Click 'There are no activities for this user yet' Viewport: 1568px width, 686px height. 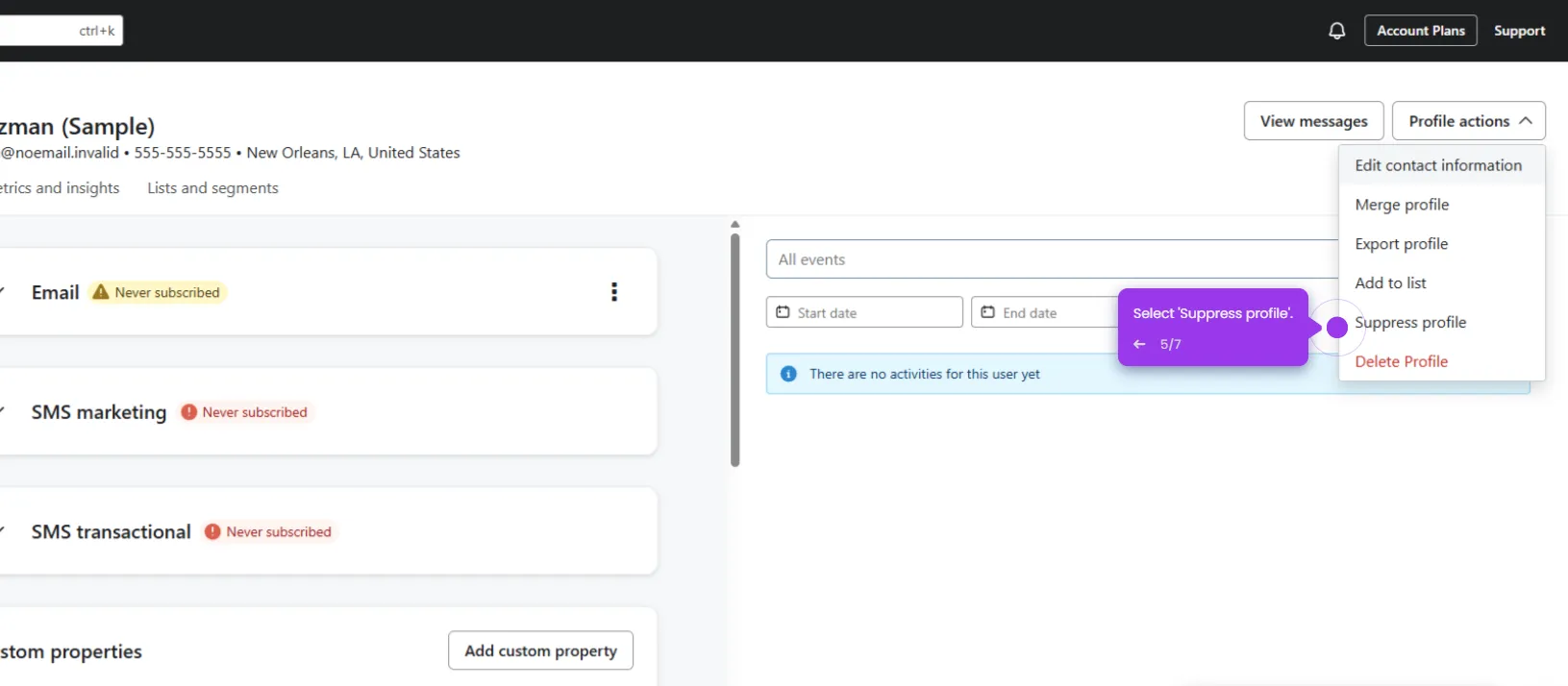[925, 374]
